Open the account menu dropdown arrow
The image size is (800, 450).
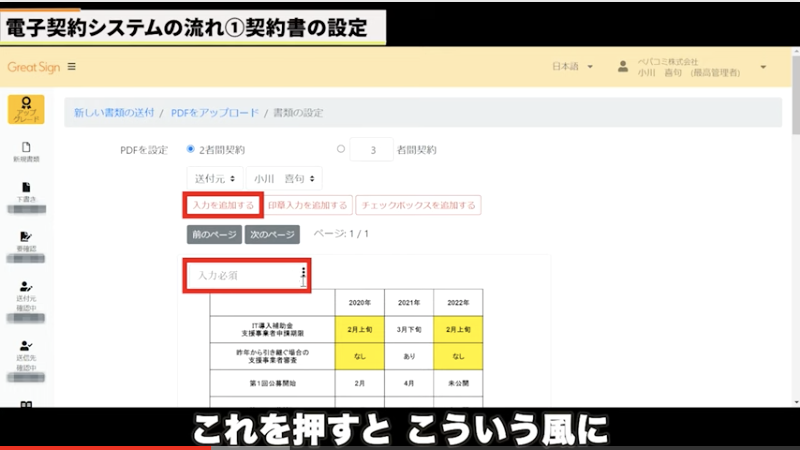[764, 67]
